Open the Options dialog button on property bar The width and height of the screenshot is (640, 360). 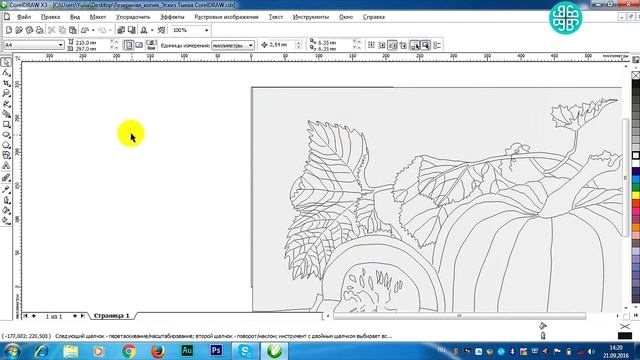[x=437, y=45]
